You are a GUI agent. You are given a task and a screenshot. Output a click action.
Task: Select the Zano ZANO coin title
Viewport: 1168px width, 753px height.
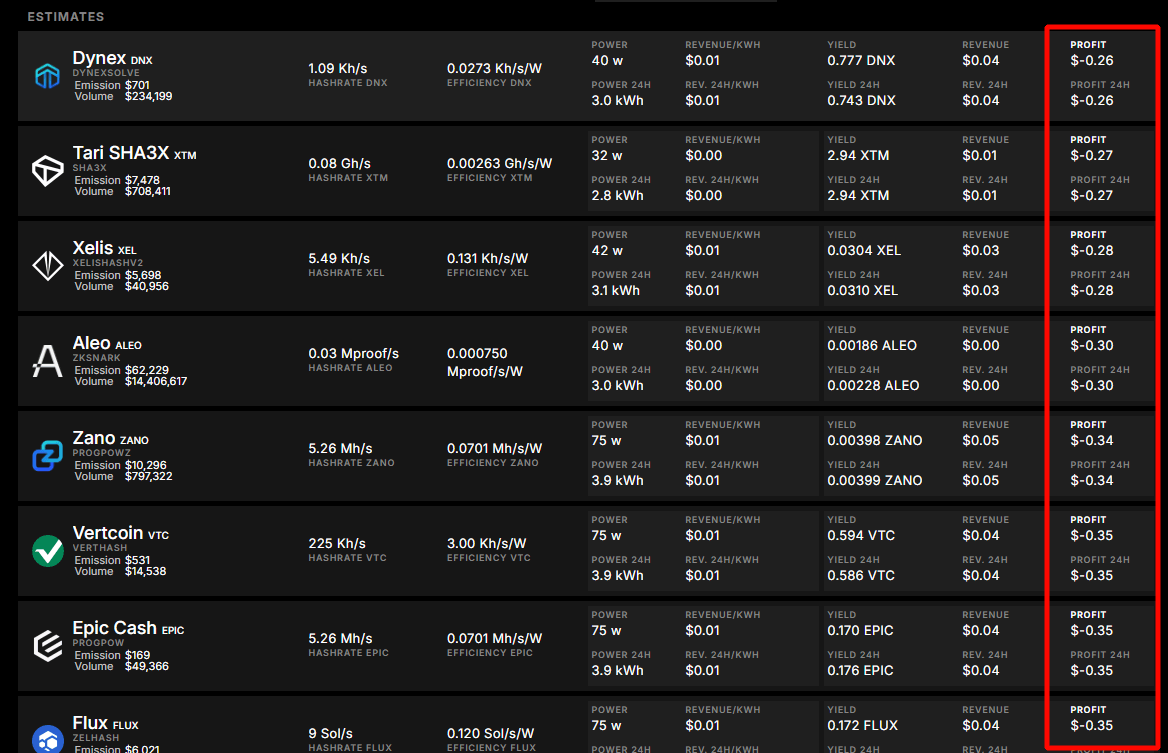click(110, 439)
